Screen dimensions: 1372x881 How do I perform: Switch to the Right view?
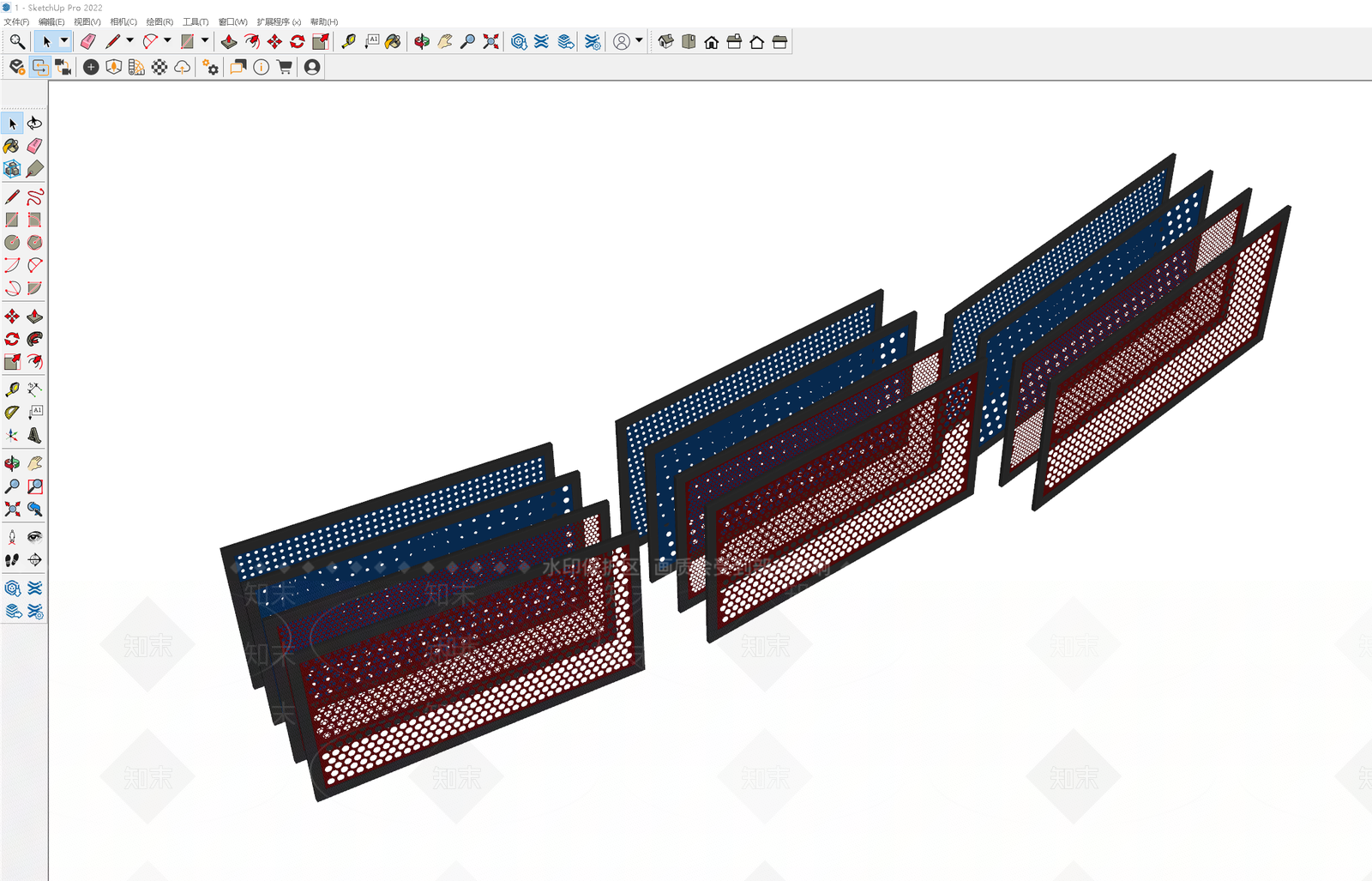click(x=734, y=41)
